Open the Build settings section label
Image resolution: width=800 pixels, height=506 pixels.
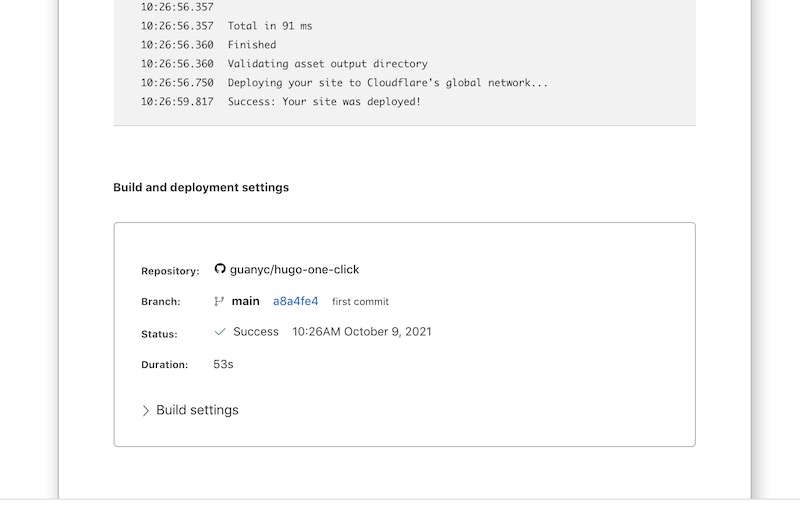[197, 410]
